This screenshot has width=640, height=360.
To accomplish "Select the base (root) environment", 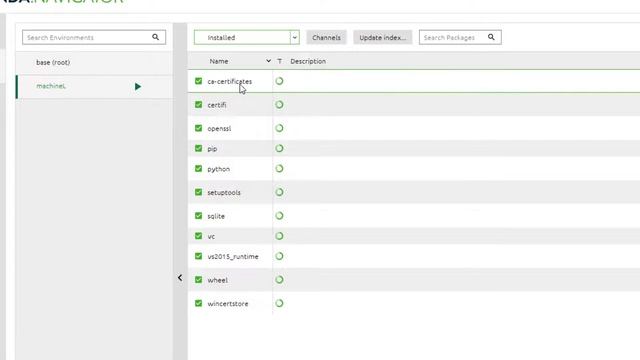I will (x=94, y=62).
